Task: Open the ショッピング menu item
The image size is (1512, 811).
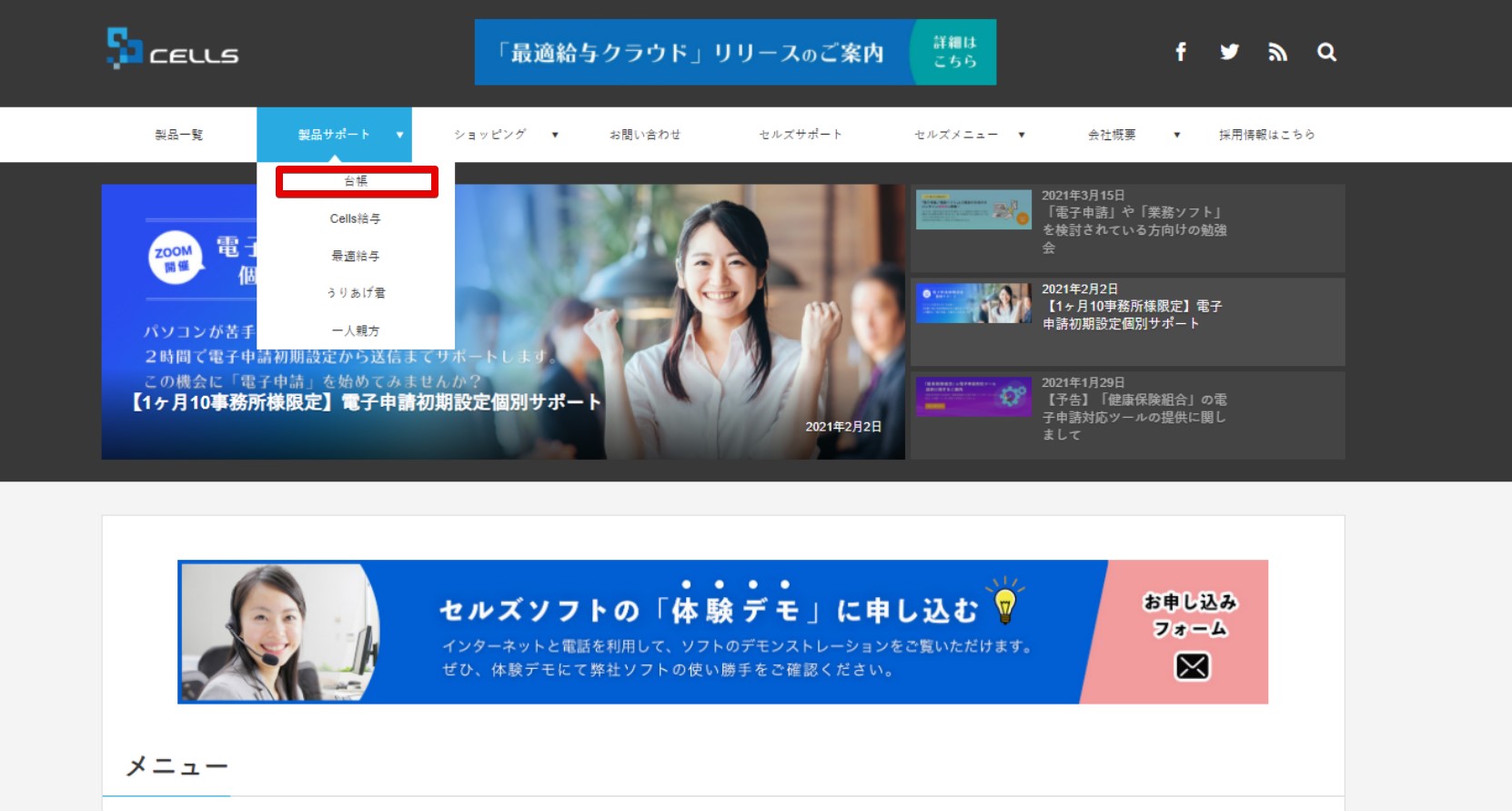Action: click(490, 135)
